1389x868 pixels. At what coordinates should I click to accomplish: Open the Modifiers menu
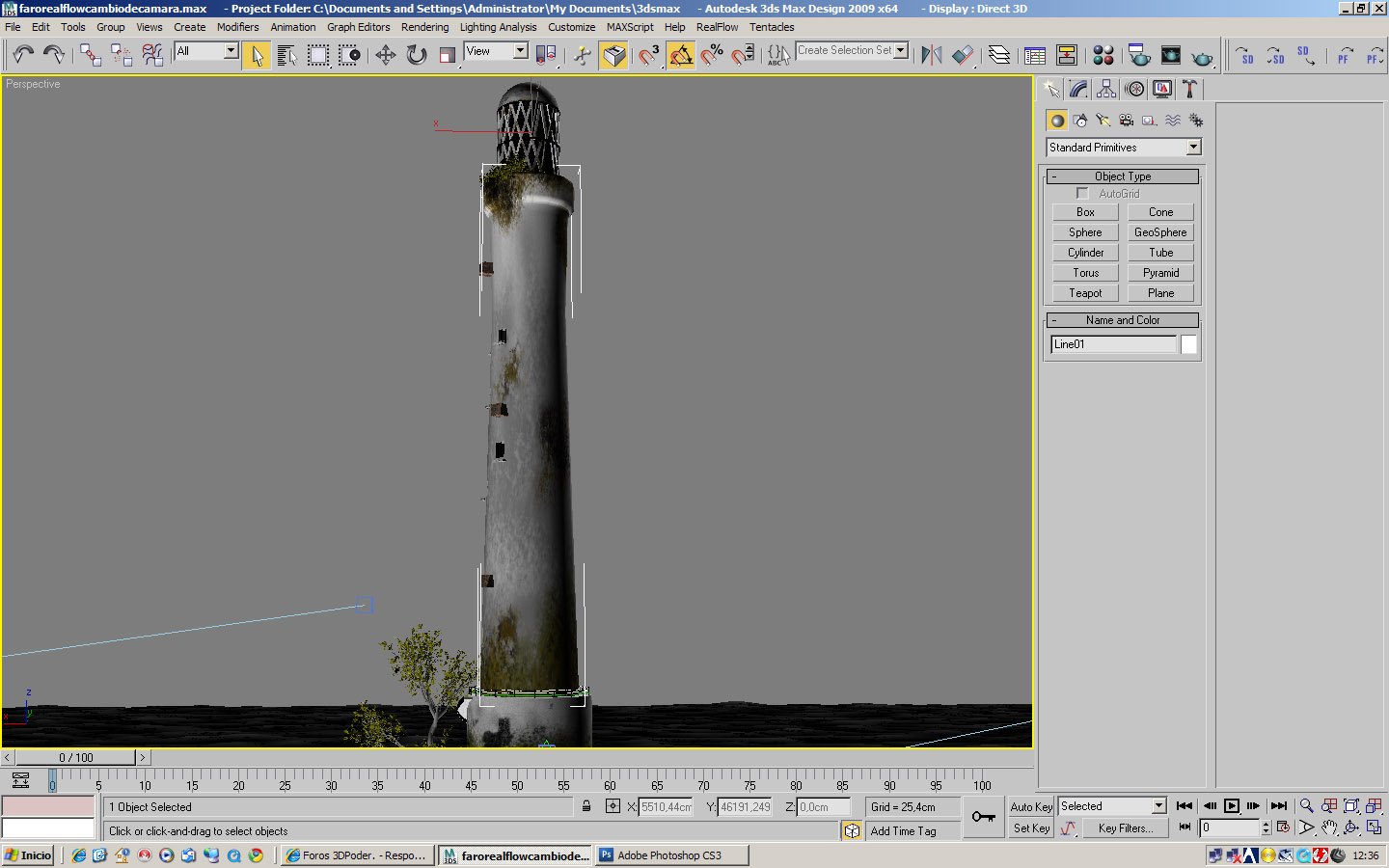(x=237, y=27)
